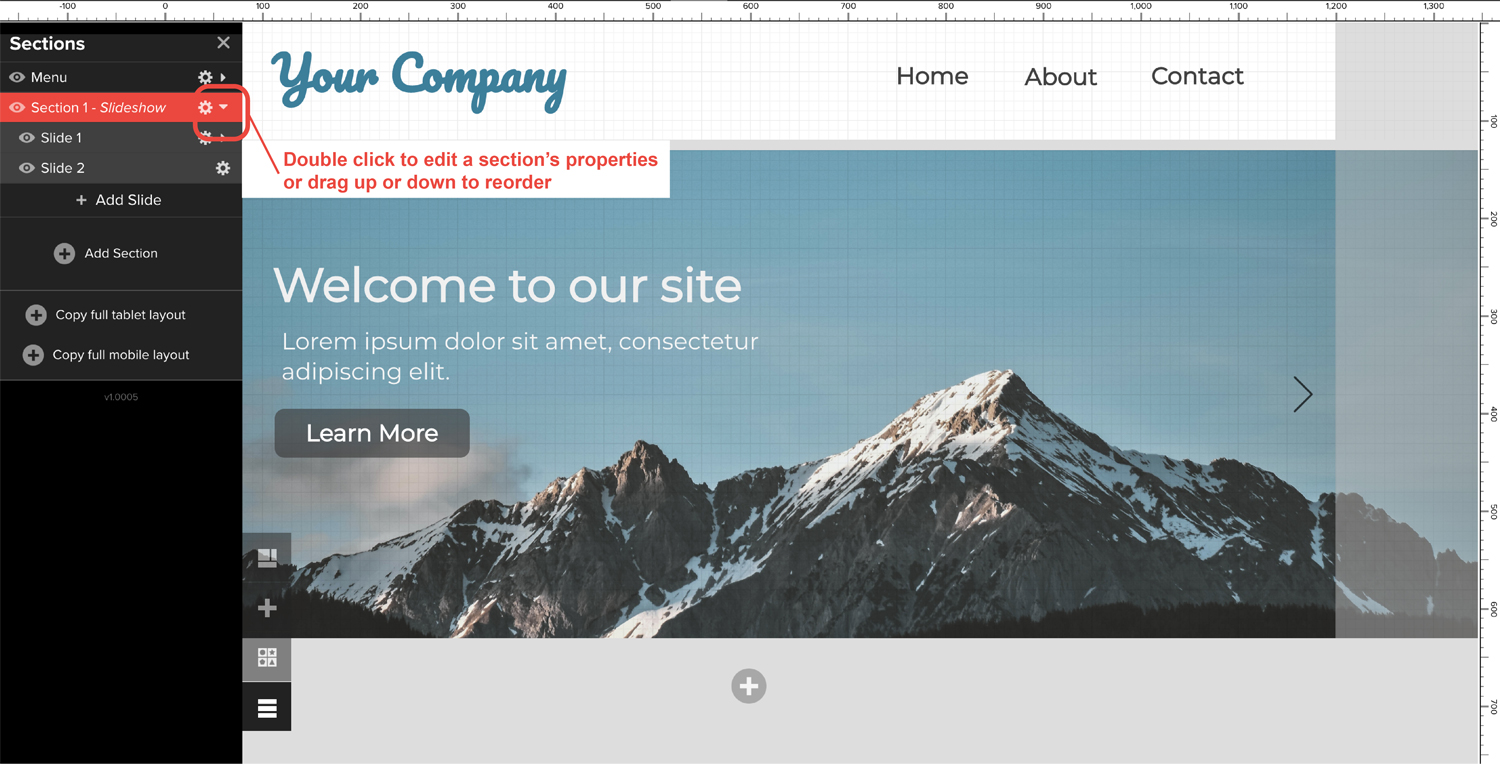Click the layout blocks icon in left toolbar
Screen dimensions: 1500x764
click(x=267, y=558)
